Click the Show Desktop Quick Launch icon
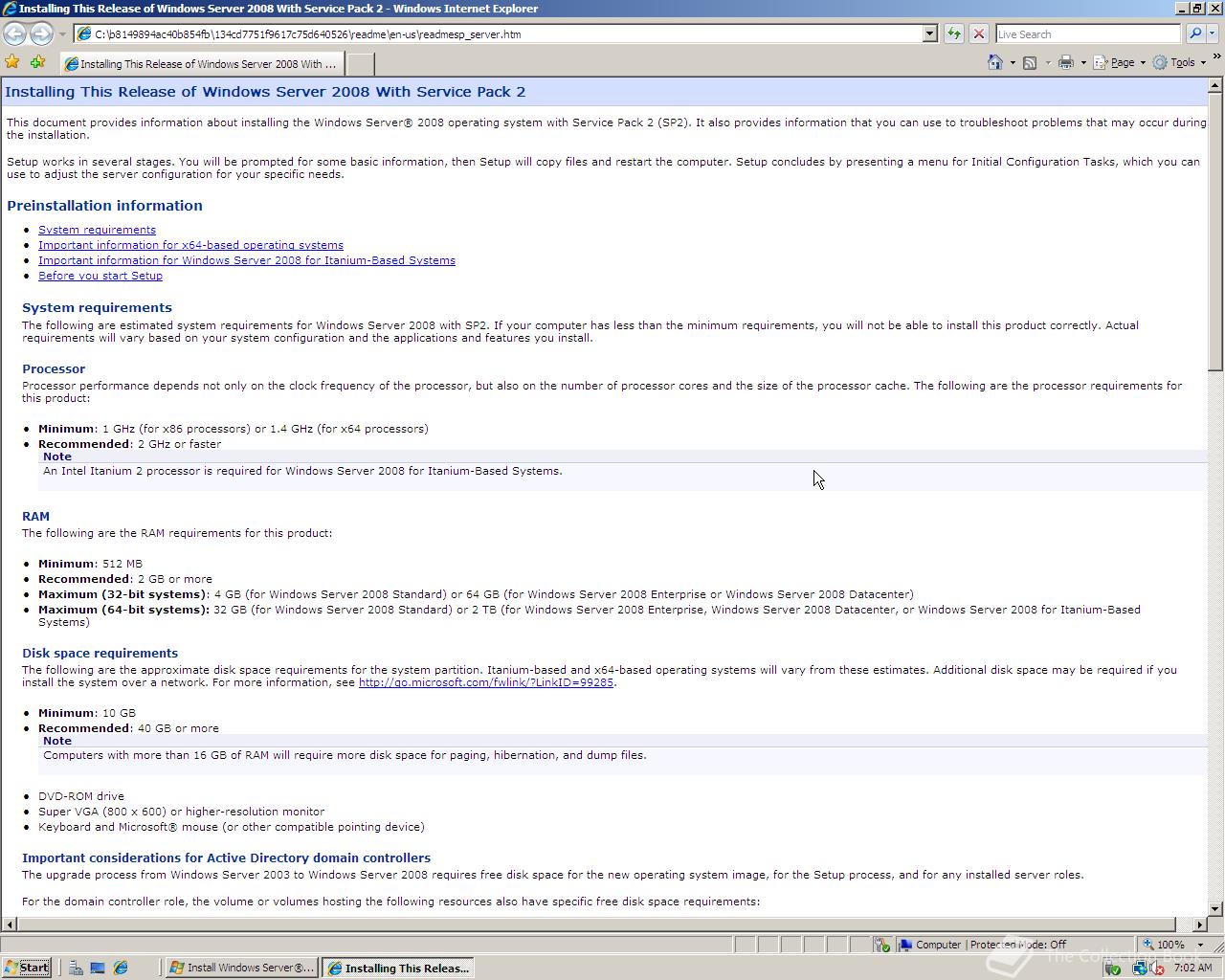 click(98, 968)
